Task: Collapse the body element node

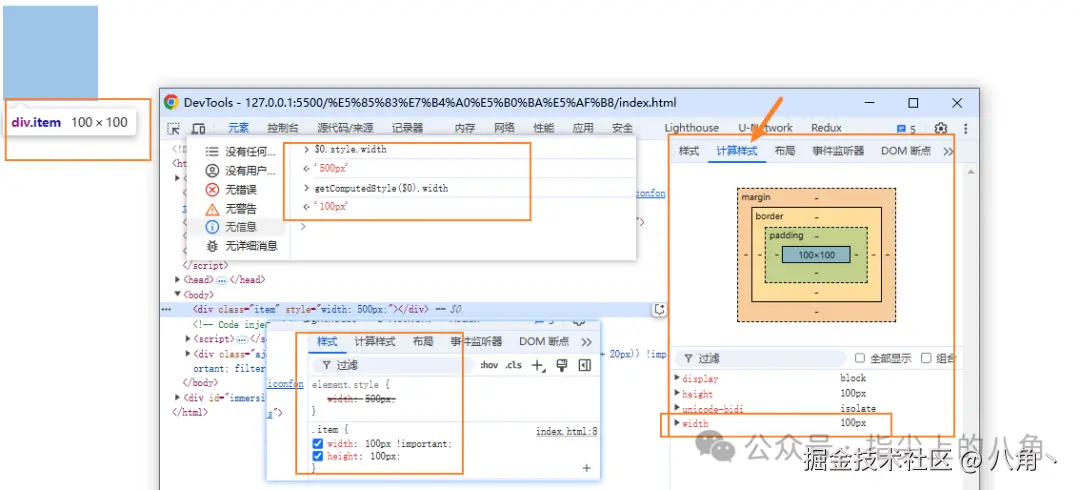Action: click(x=179, y=294)
